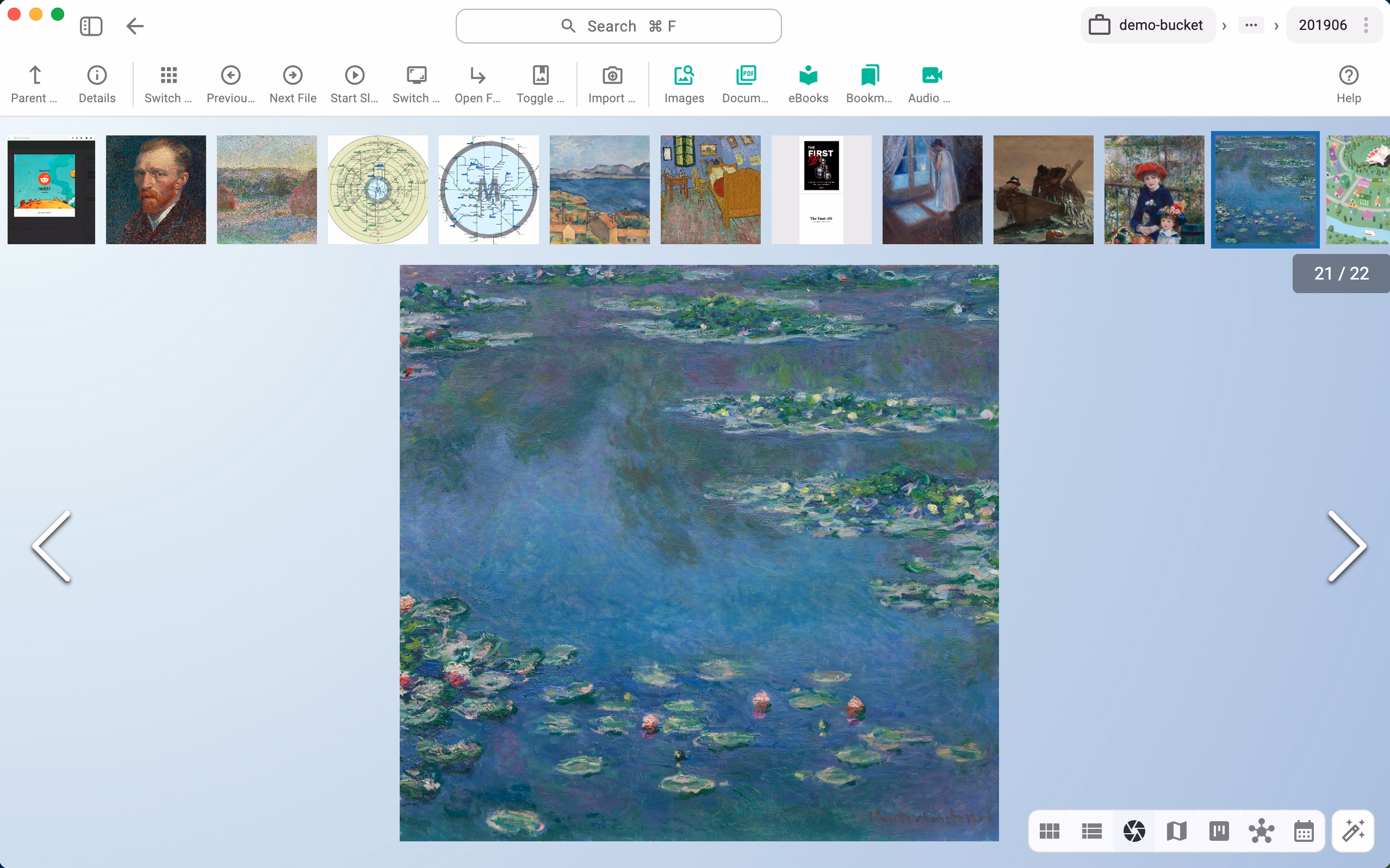
Task: Open the Import from camera tool
Action: coord(611,84)
